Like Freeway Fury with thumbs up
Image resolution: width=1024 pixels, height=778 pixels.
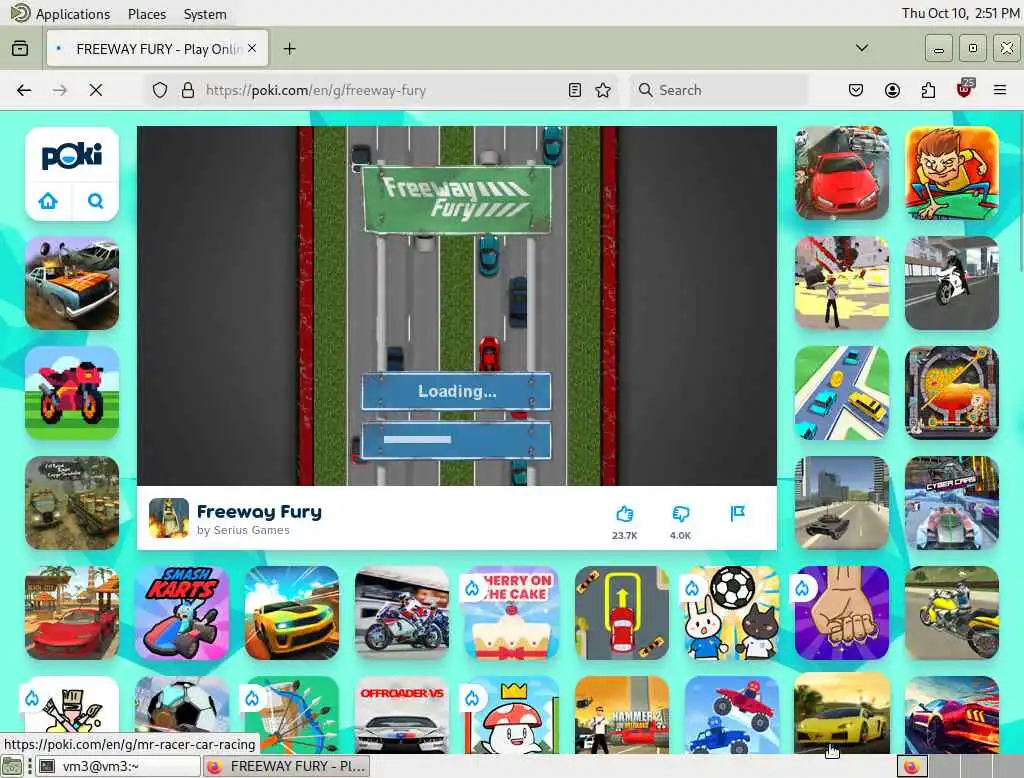coord(624,514)
